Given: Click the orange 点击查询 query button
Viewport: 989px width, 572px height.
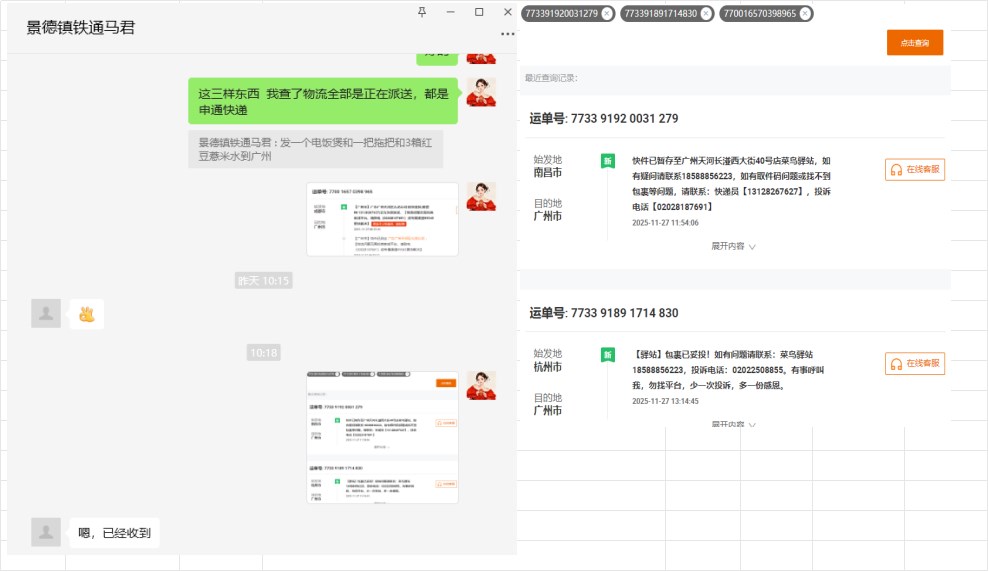Looking at the screenshot, I should point(914,43).
